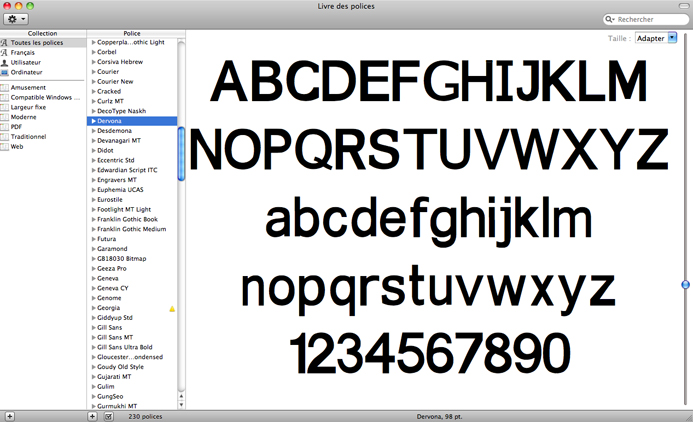693x422 pixels.
Task: Add a font with plus button
Action: click(92, 416)
